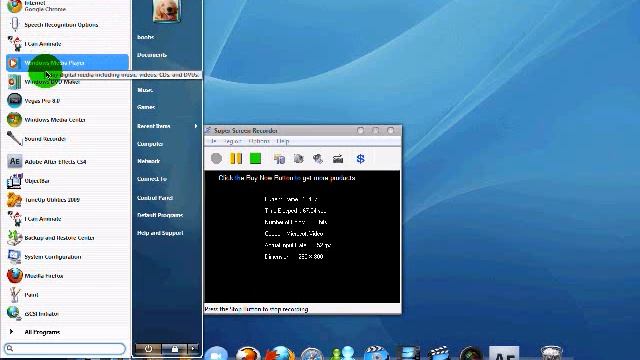Click the 'Press the Stop button' status bar text
The height and width of the screenshot is (360, 640).
click(256, 309)
